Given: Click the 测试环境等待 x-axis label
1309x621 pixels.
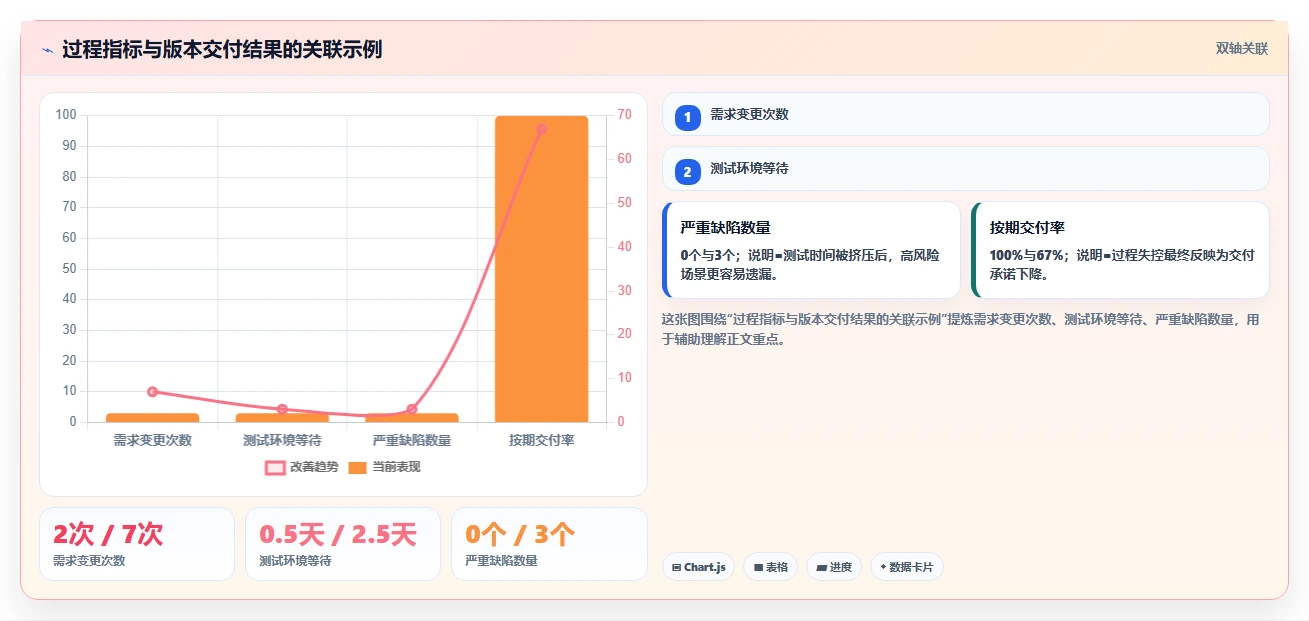Looking at the screenshot, I should (x=282, y=440).
